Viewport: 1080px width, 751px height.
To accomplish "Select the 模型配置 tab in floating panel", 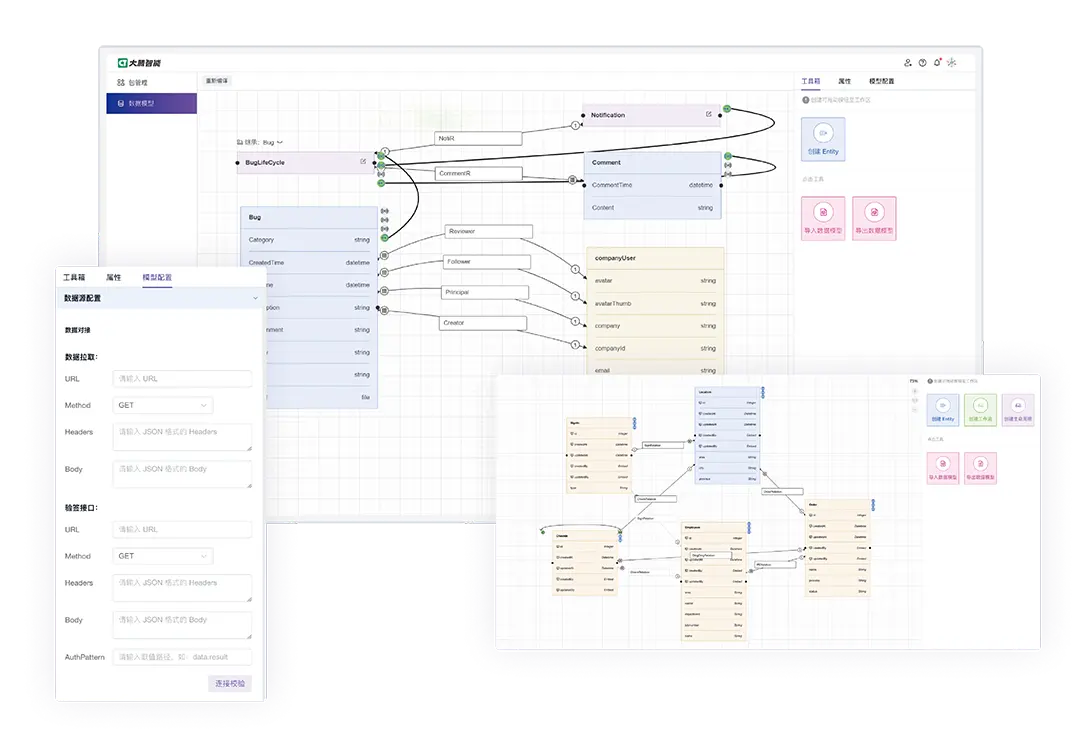I will pyautogui.click(x=157, y=277).
